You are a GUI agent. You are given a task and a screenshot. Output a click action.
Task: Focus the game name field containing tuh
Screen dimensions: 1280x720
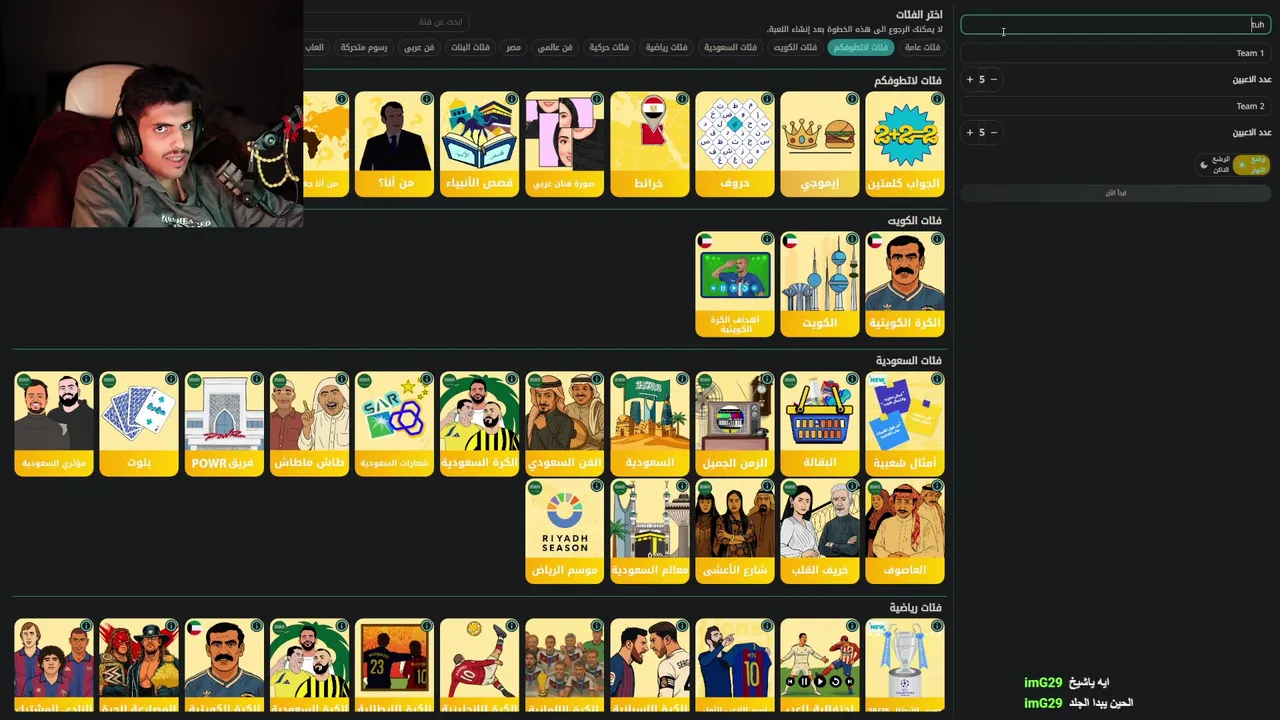click(1115, 25)
